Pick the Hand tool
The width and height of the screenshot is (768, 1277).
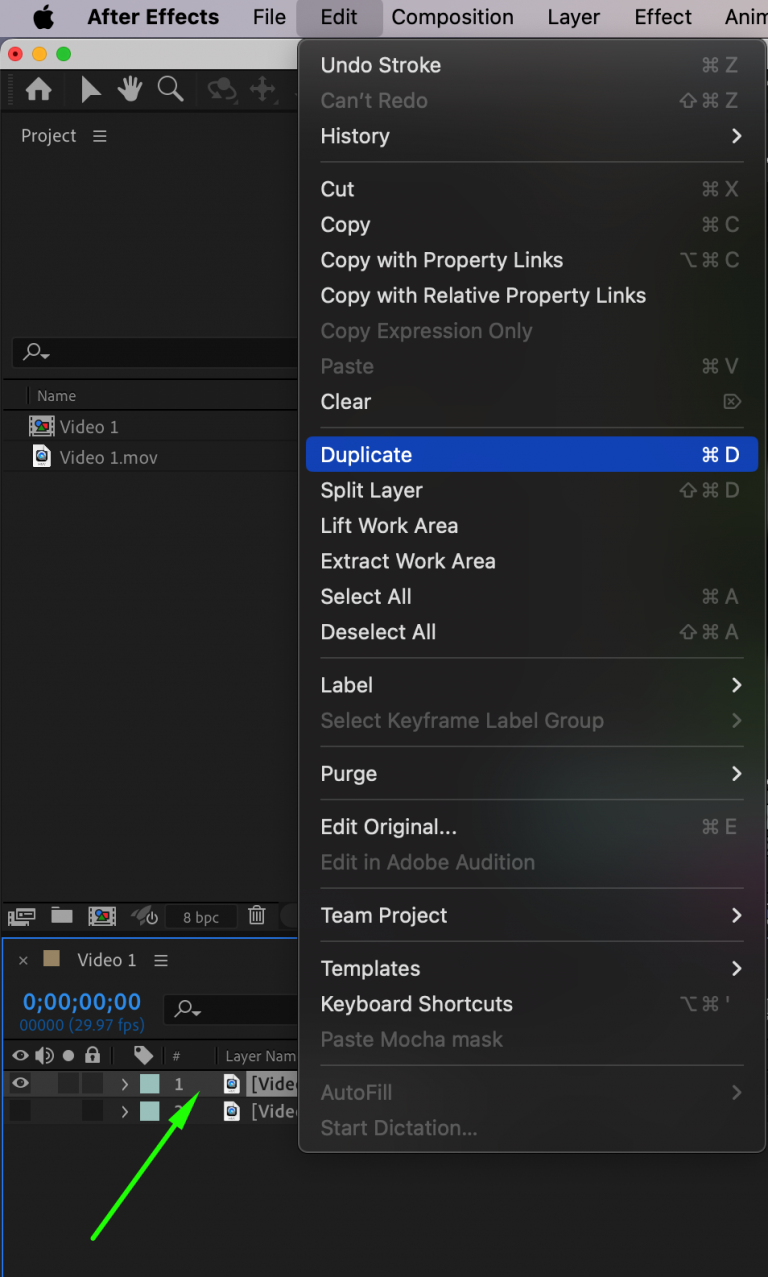129,89
